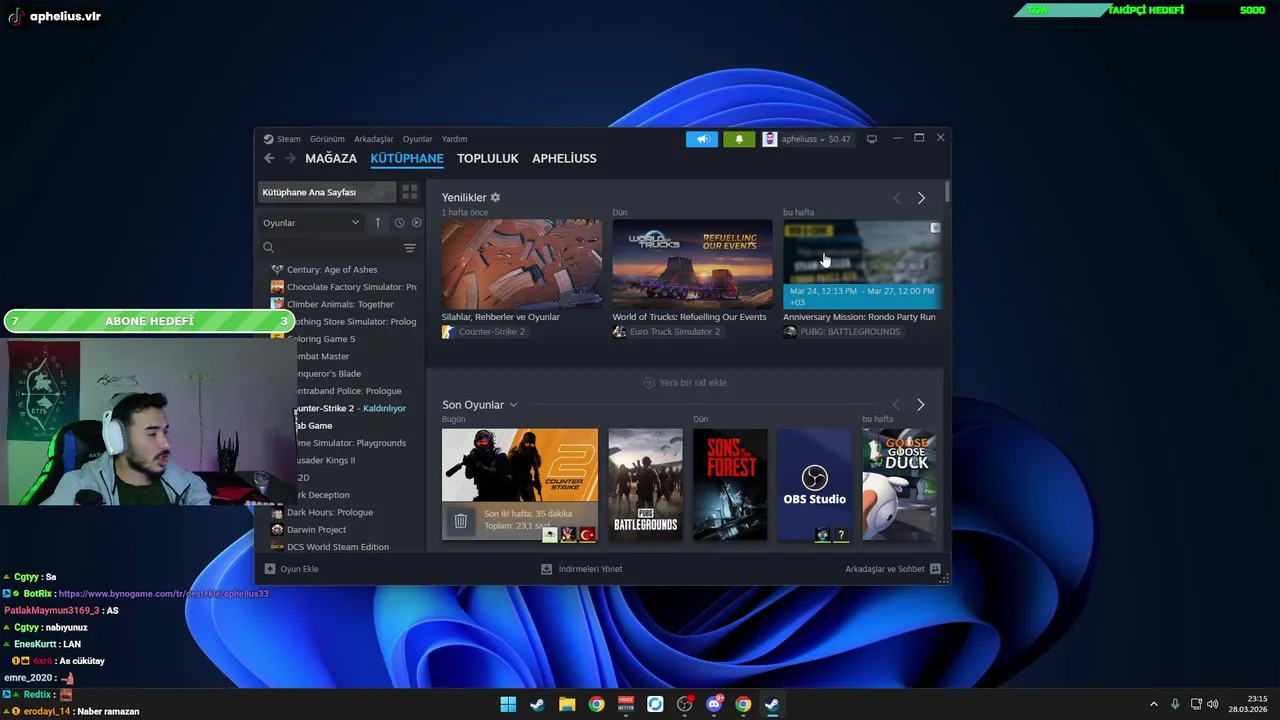Sort library list with the up-arrow icon
The image size is (1280, 720).
pyautogui.click(x=377, y=223)
